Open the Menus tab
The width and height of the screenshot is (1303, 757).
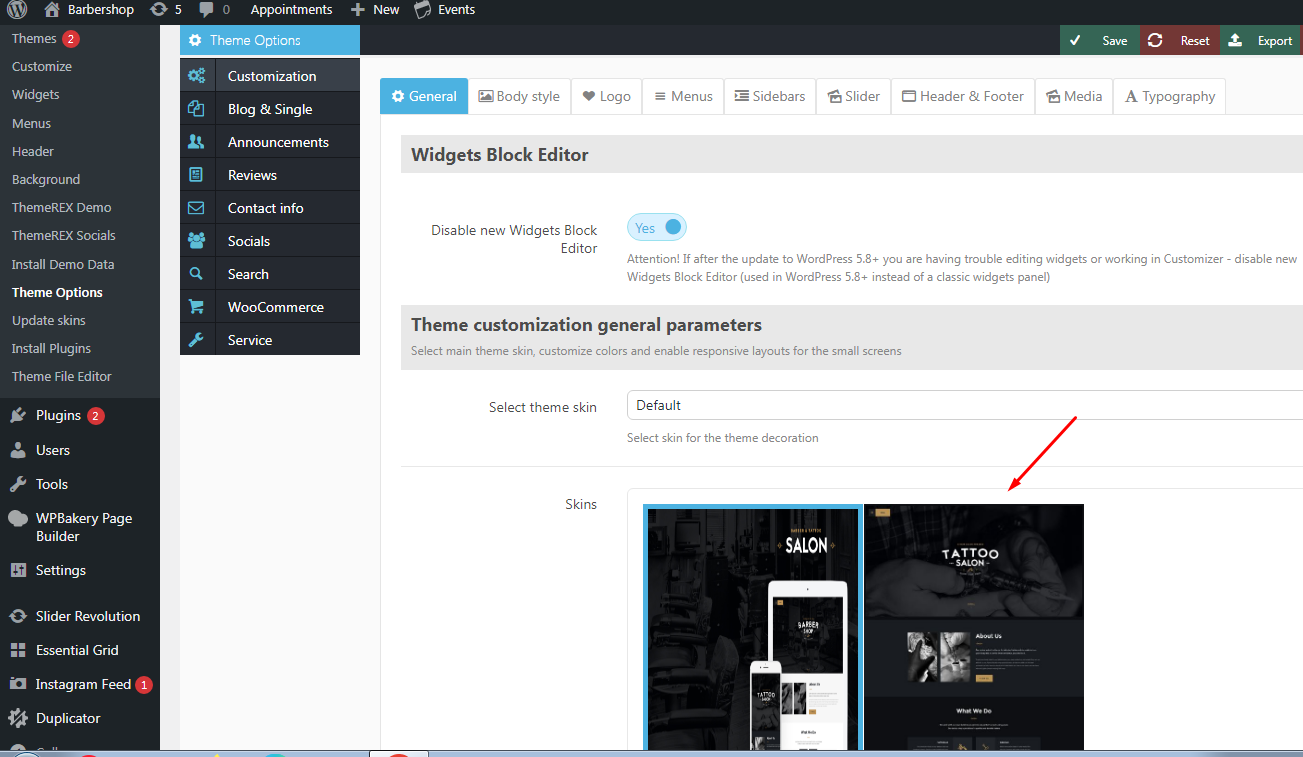683,96
